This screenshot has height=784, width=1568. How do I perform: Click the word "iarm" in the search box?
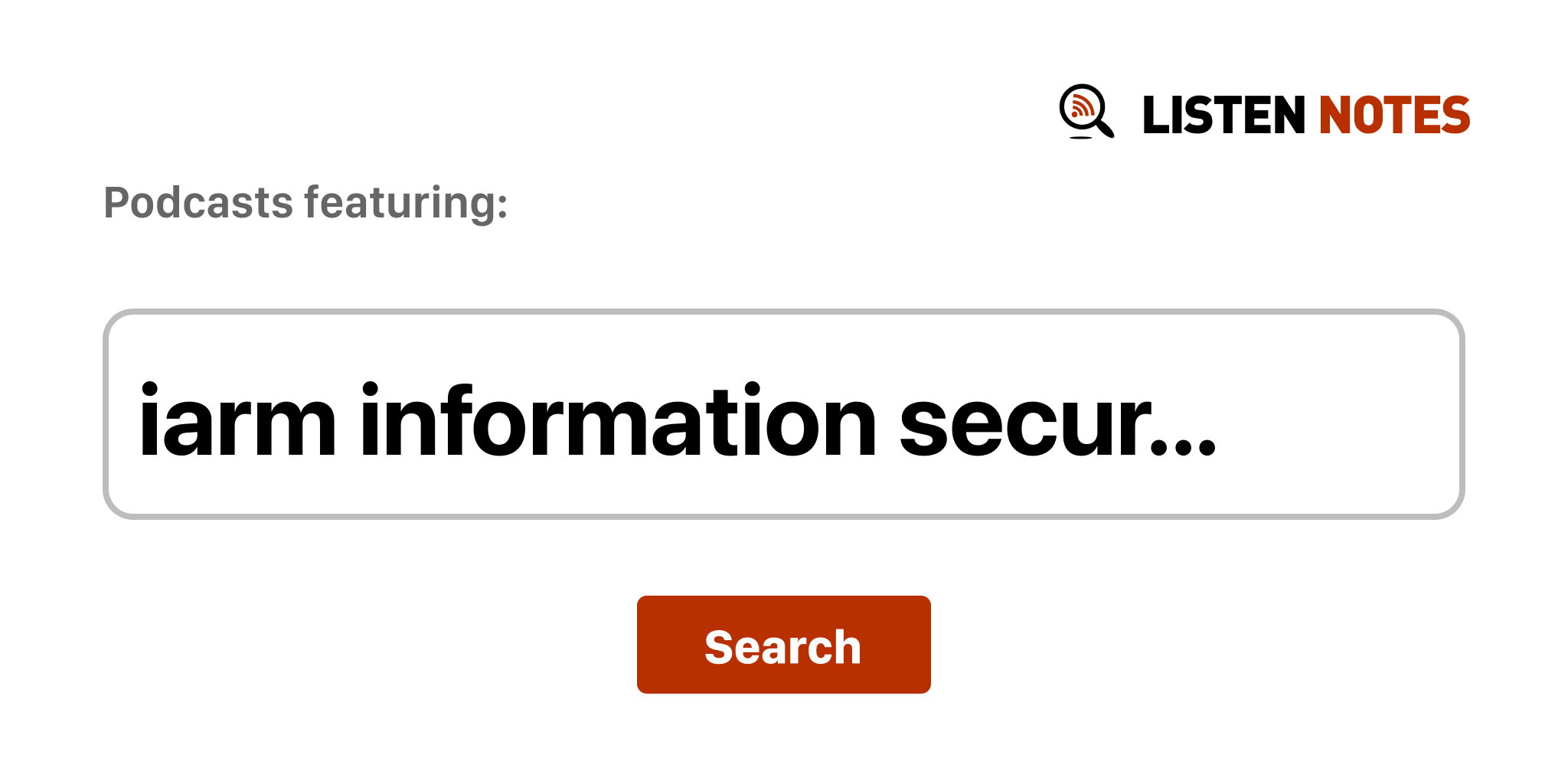coord(237,422)
